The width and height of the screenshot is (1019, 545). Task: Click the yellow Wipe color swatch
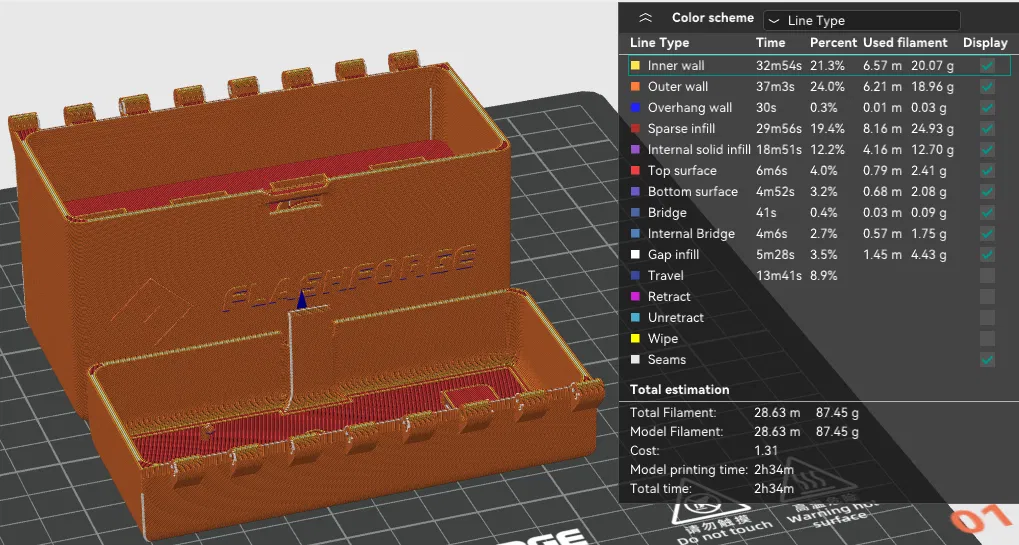(636, 338)
